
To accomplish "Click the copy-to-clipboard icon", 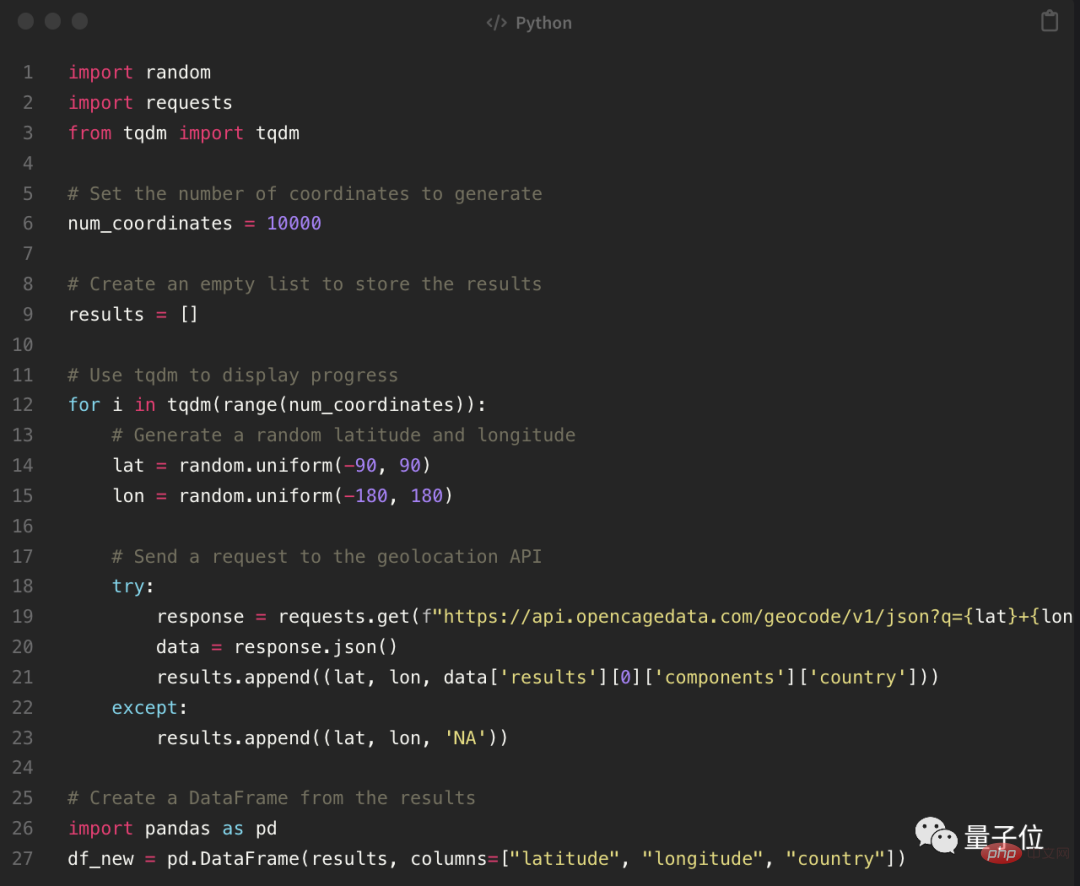I will (1049, 21).
